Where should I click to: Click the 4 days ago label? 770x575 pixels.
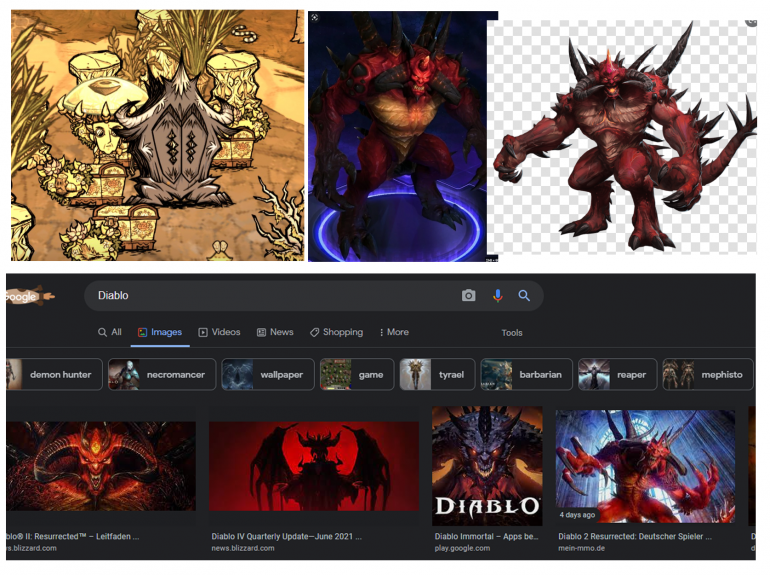(578, 515)
